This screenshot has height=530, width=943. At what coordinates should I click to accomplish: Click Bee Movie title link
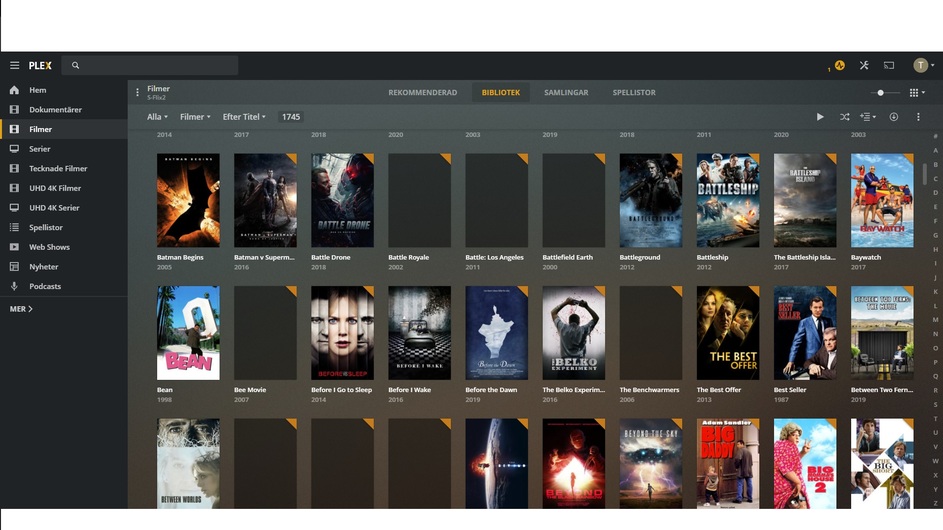click(x=250, y=390)
